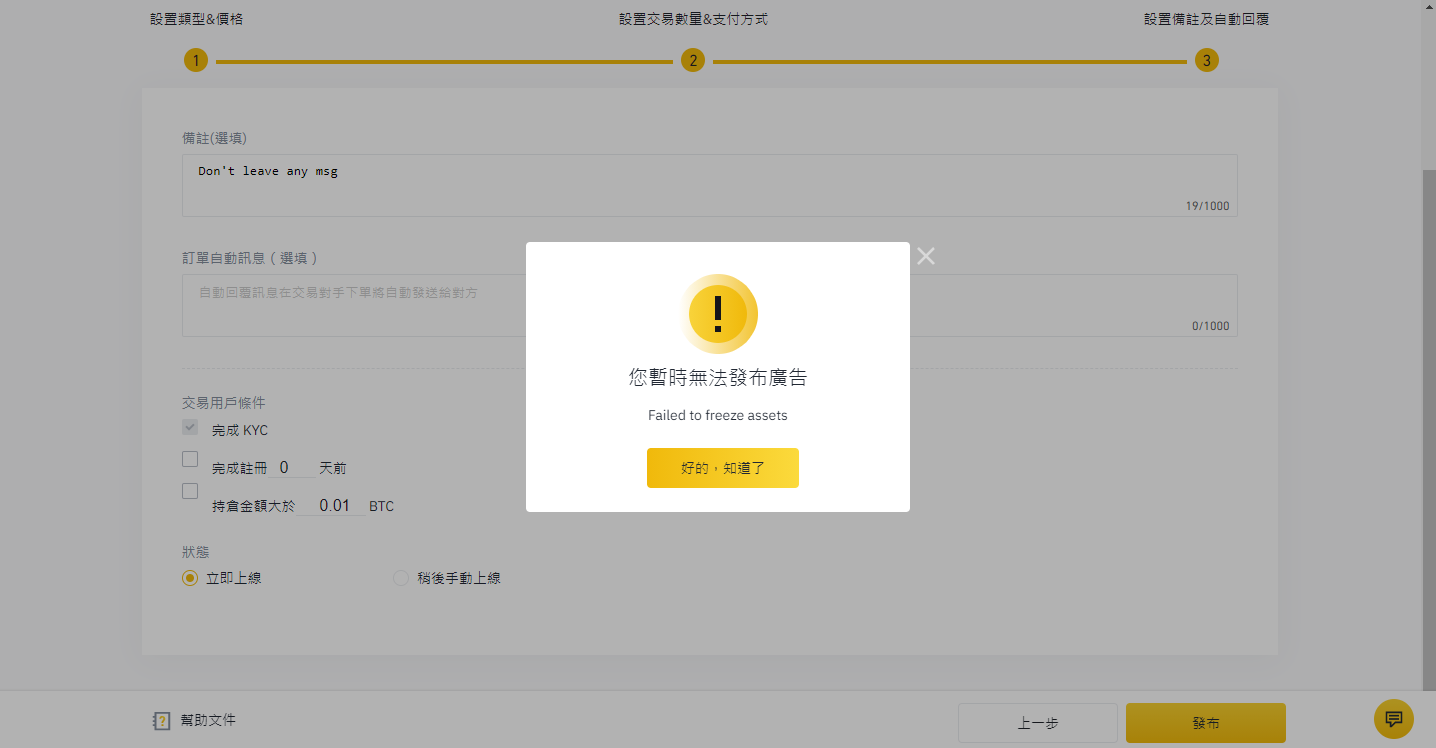Click the 好的，知道了 confirmation button
Viewport: 1436px width, 748px height.
[x=722, y=467]
